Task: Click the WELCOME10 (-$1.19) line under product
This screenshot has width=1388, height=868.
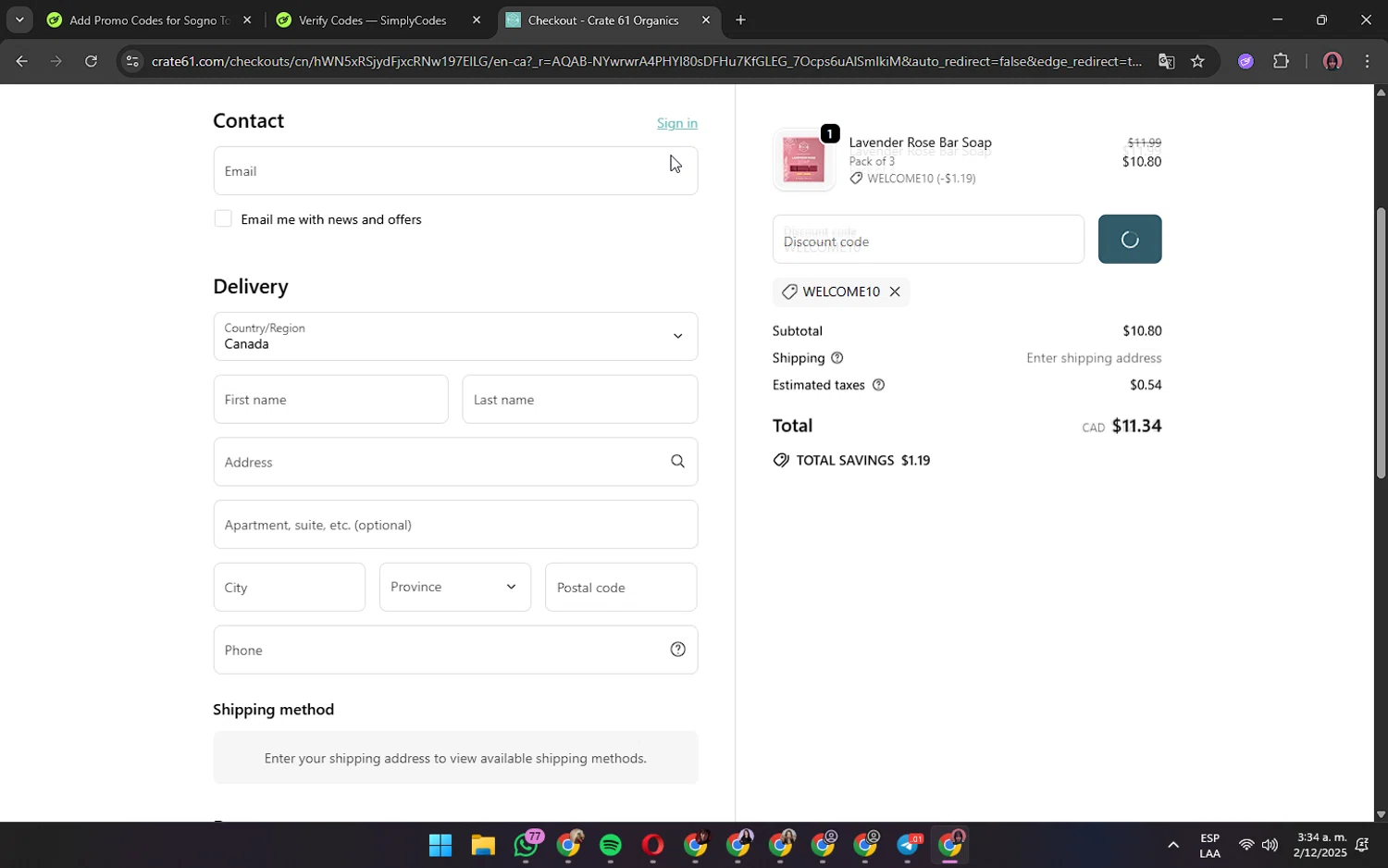Action: pyautogui.click(x=912, y=179)
